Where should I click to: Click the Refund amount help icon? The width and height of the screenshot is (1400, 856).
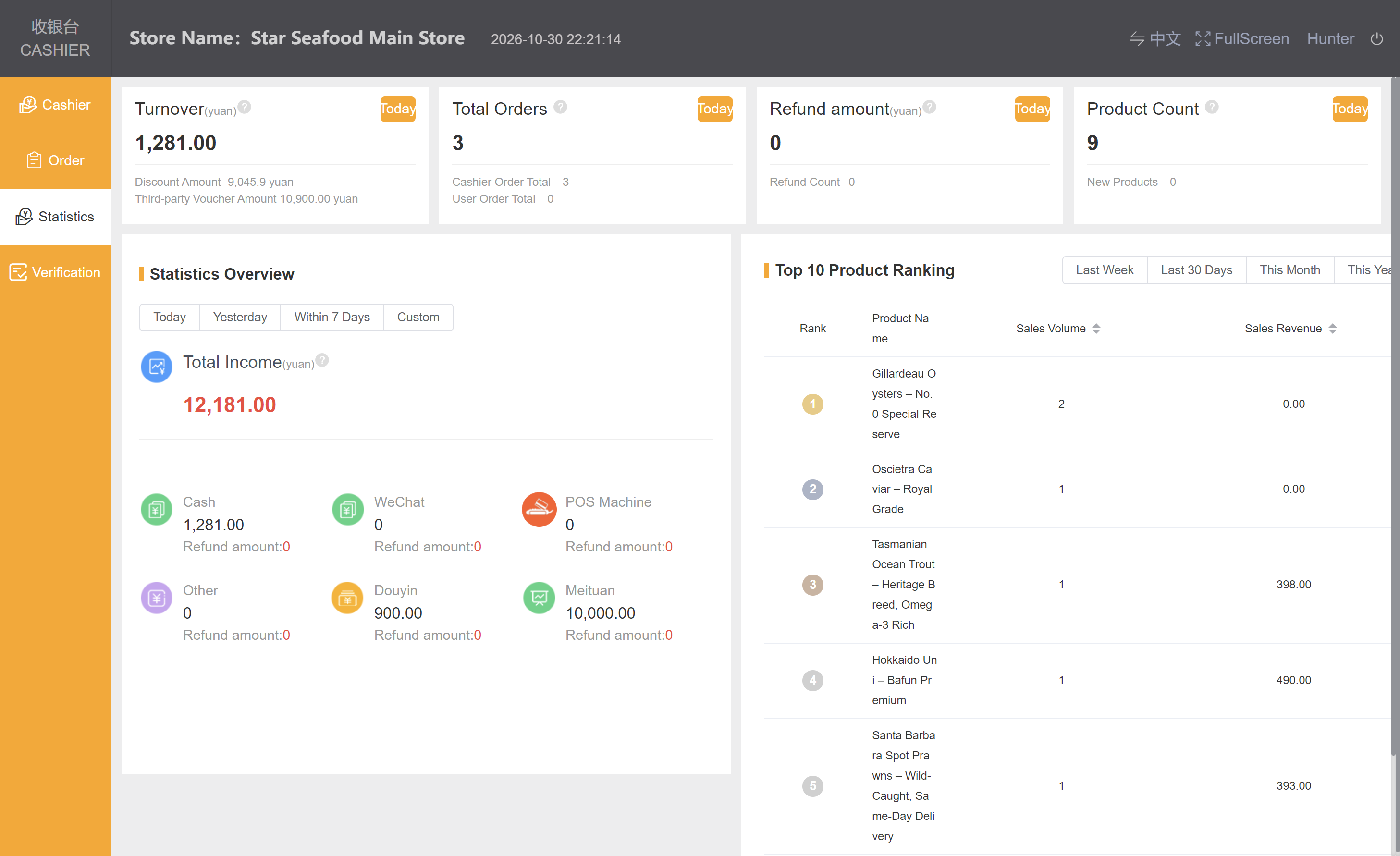click(930, 107)
